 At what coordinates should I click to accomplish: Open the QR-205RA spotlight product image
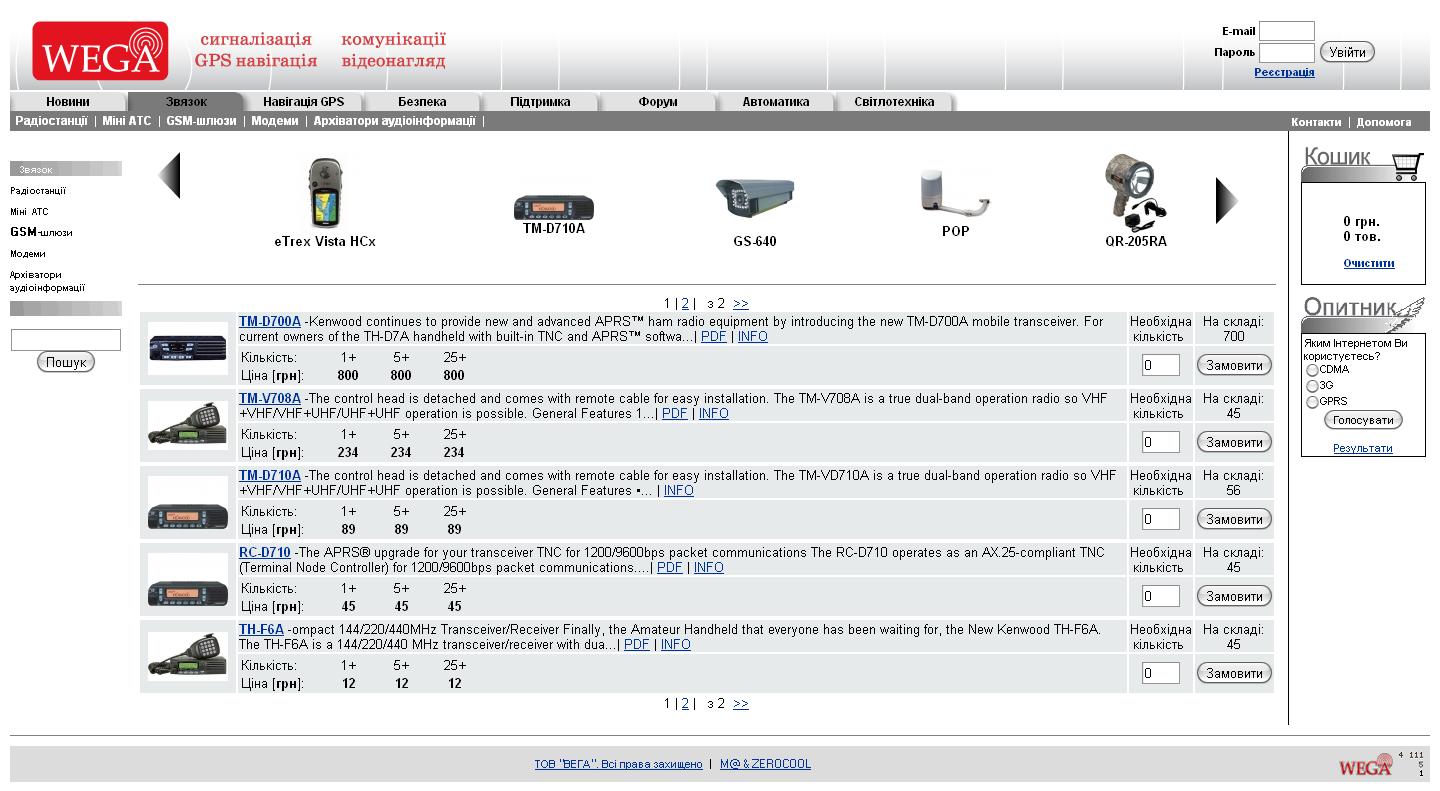coord(1136,193)
